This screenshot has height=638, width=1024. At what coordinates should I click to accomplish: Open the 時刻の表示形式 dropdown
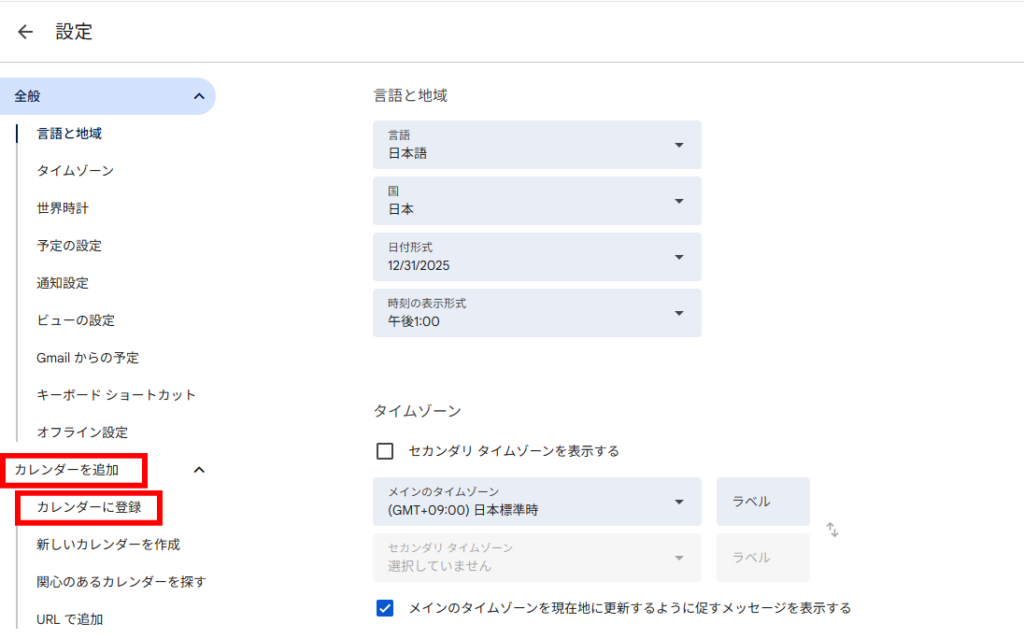pos(537,313)
